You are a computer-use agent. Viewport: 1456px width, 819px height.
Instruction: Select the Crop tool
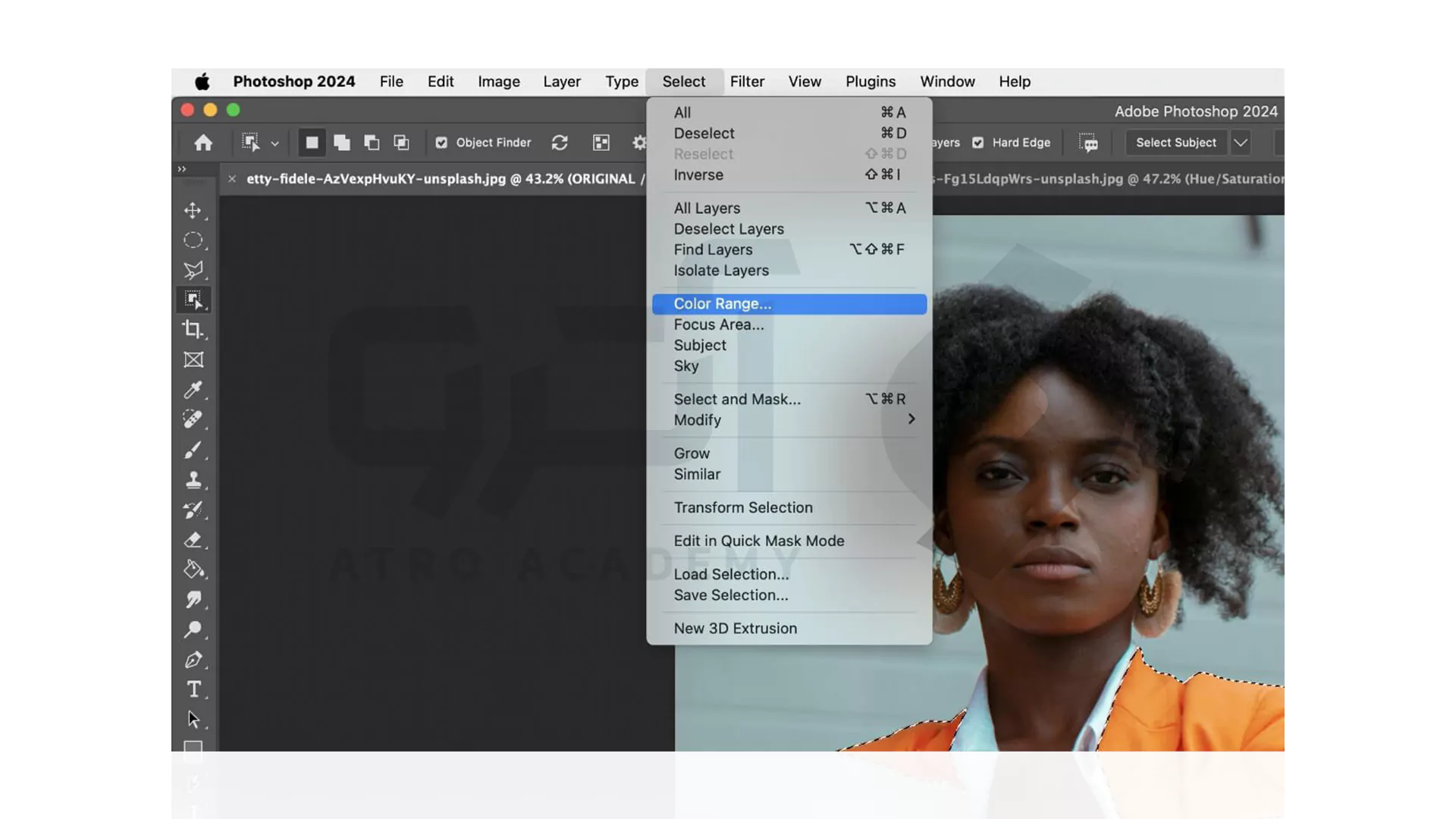tap(194, 329)
